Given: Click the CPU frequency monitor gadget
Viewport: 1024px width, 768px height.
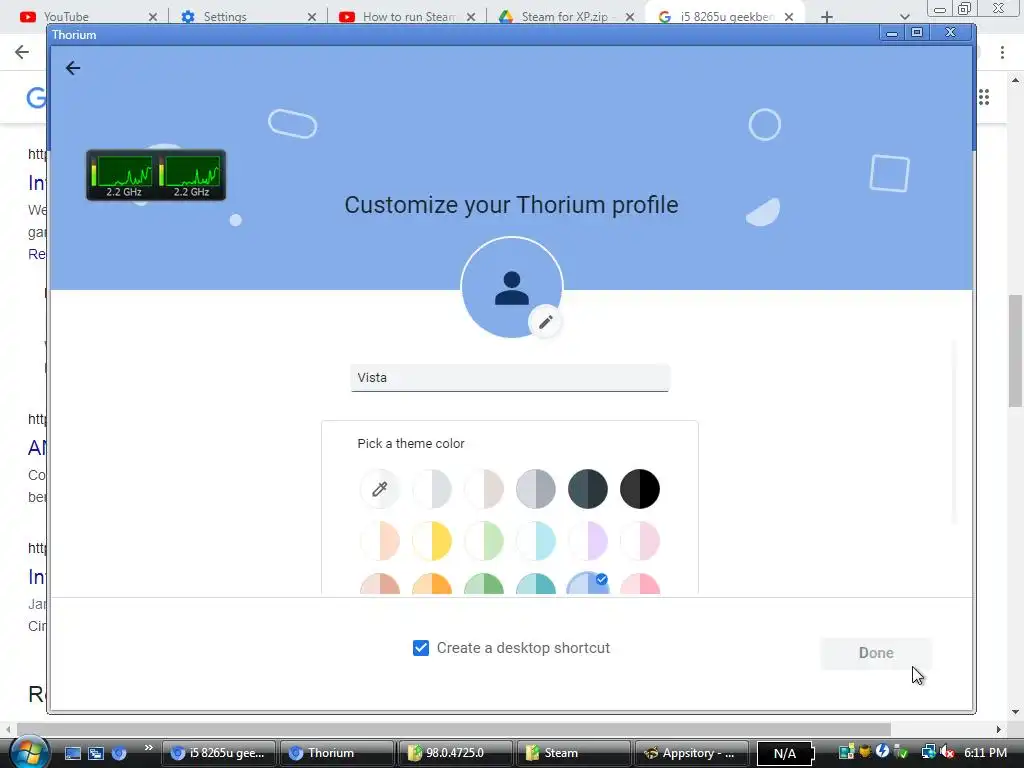Looking at the screenshot, I should click(x=156, y=175).
